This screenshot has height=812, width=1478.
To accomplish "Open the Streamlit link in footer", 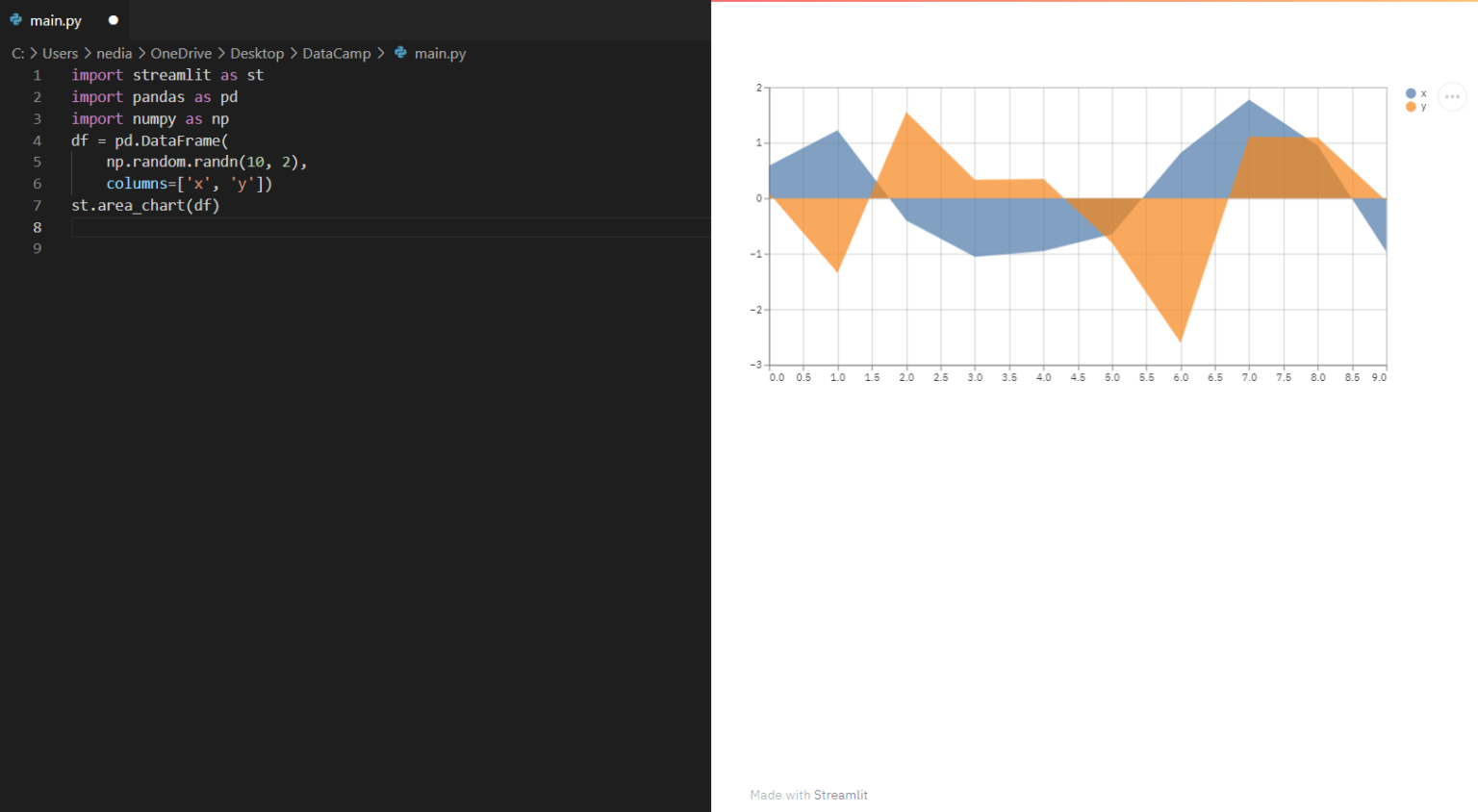I will pyautogui.click(x=840, y=795).
